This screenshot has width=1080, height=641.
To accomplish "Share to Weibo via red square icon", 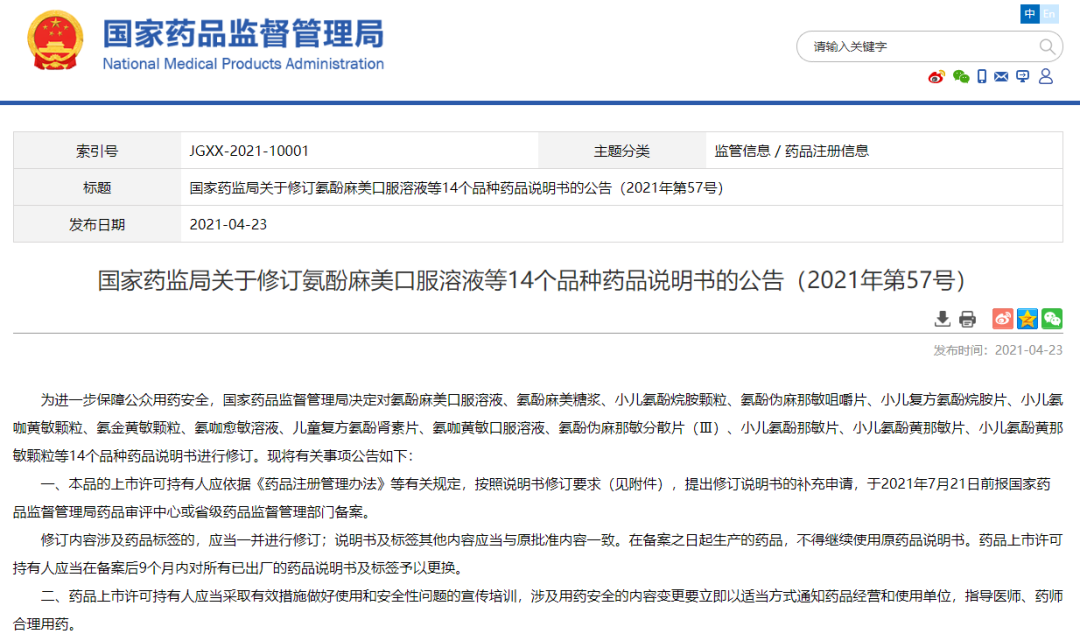I will (x=1002, y=318).
